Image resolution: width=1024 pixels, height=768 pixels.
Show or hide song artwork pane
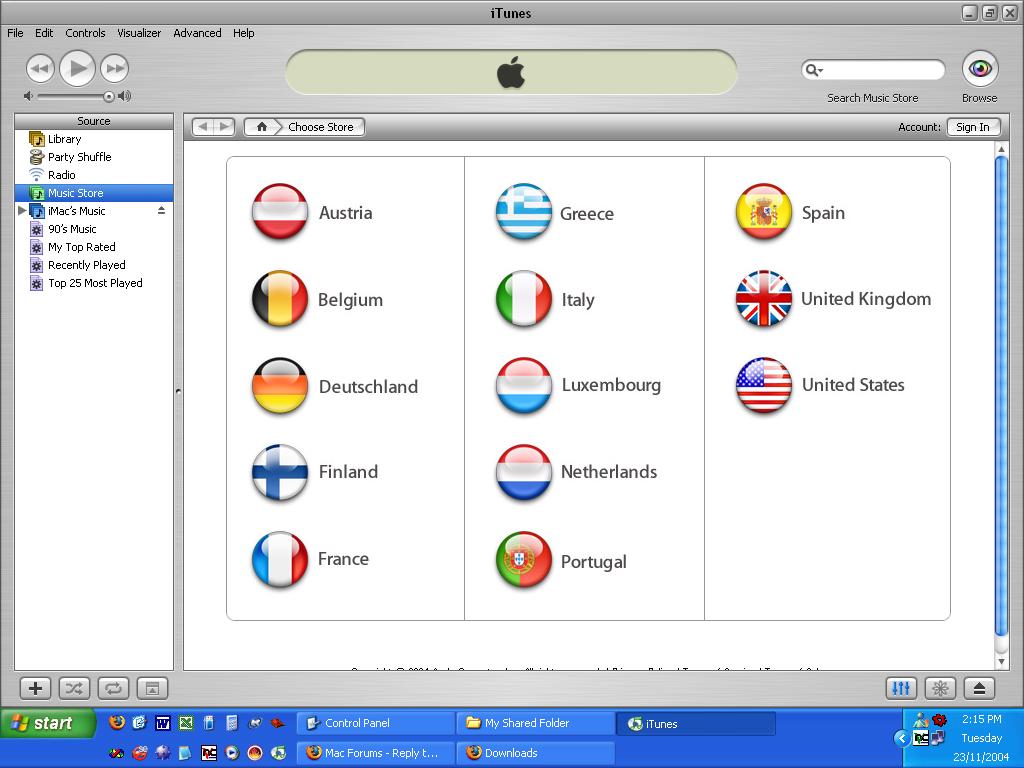152,688
